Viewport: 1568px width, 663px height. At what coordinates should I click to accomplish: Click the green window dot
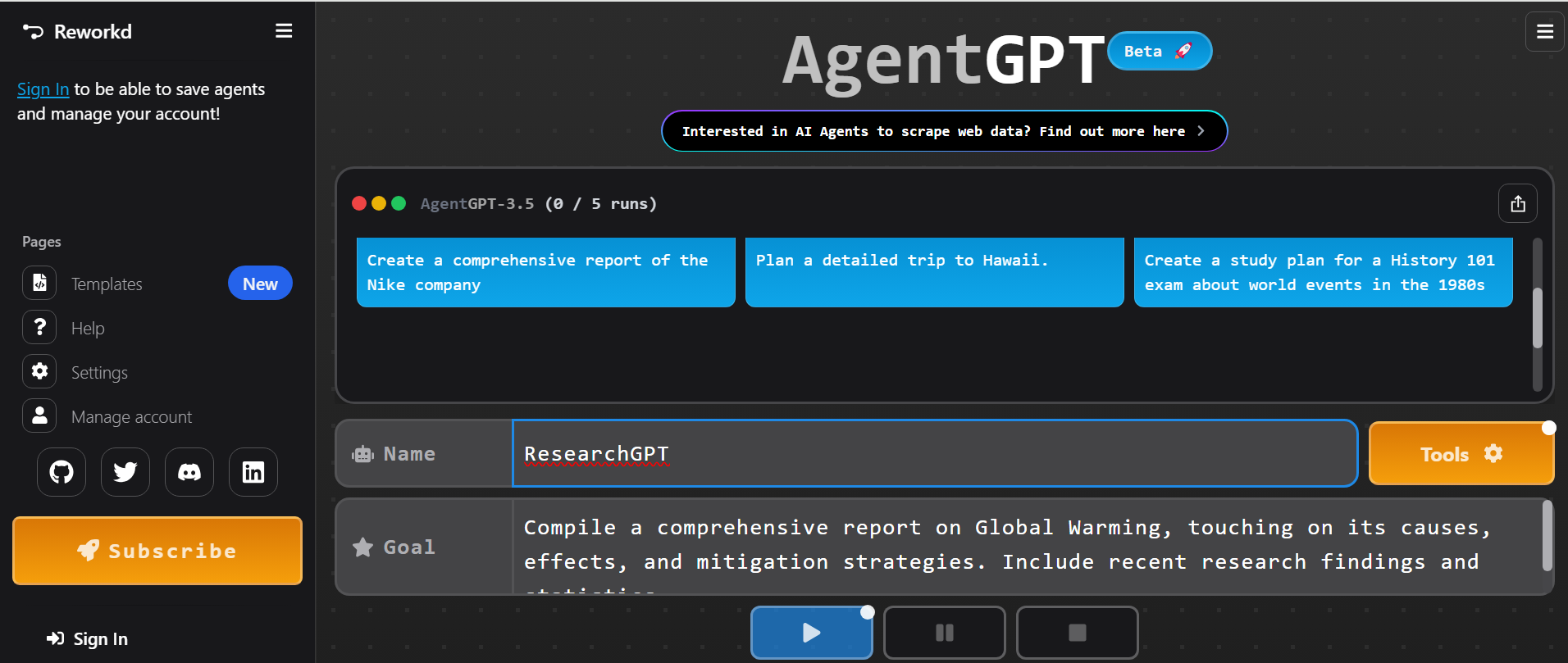[x=399, y=203]
